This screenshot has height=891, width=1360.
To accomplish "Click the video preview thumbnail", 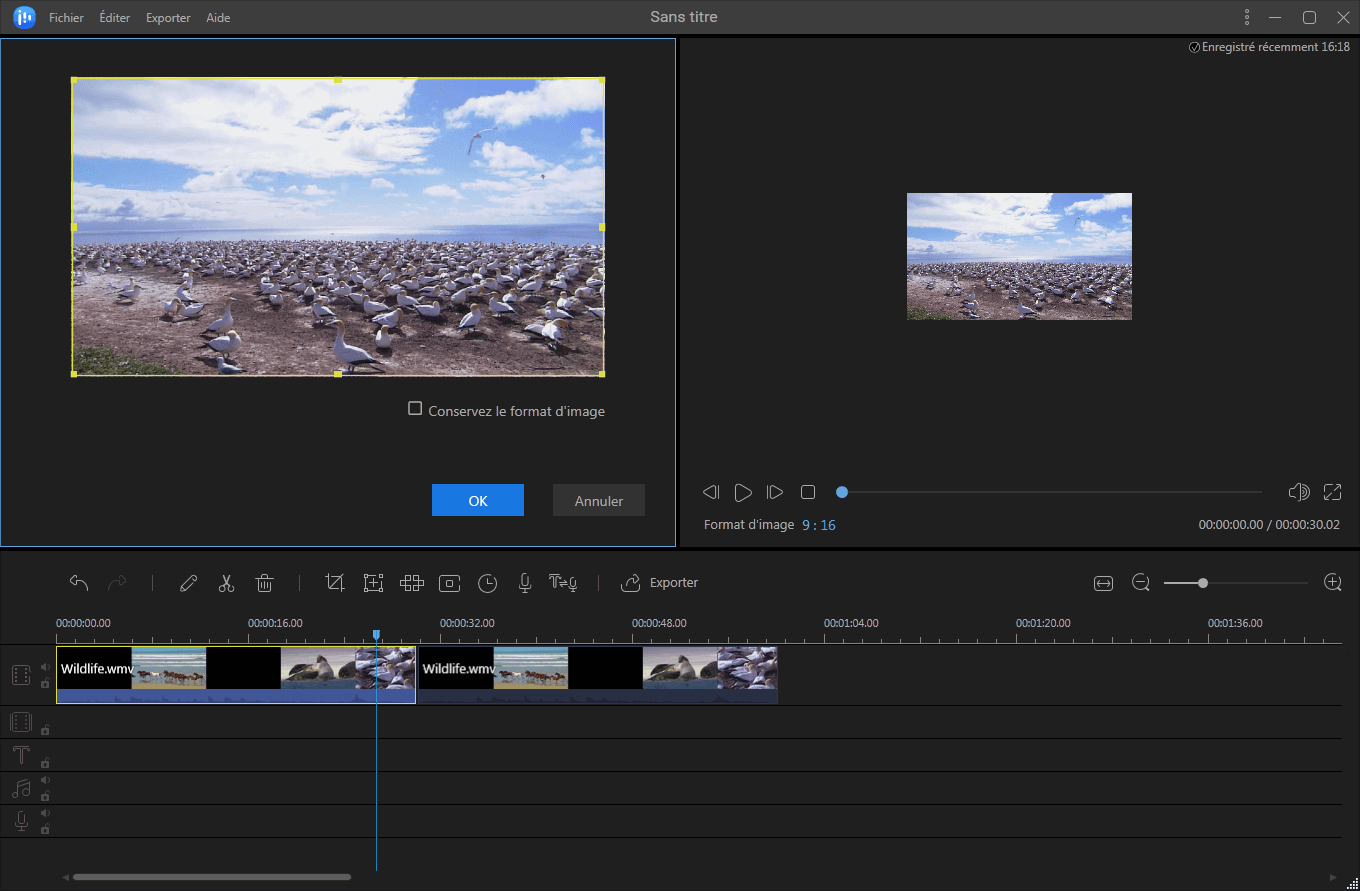I will point(1019,256).
